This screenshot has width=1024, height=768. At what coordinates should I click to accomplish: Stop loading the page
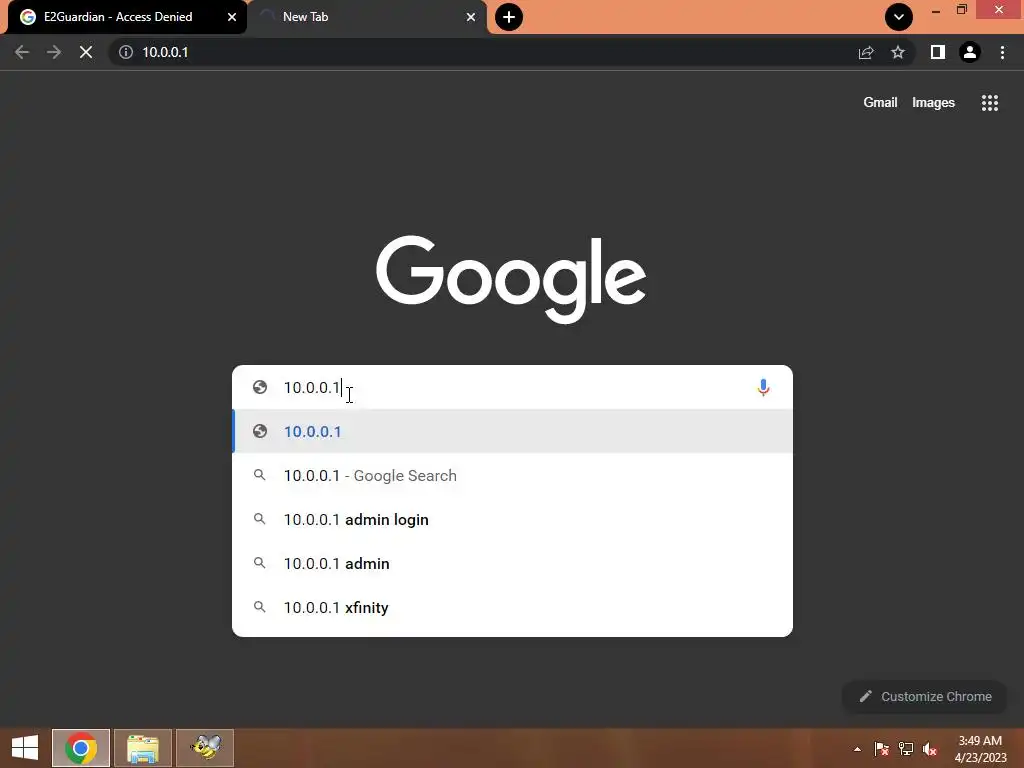tap(86, 52)
